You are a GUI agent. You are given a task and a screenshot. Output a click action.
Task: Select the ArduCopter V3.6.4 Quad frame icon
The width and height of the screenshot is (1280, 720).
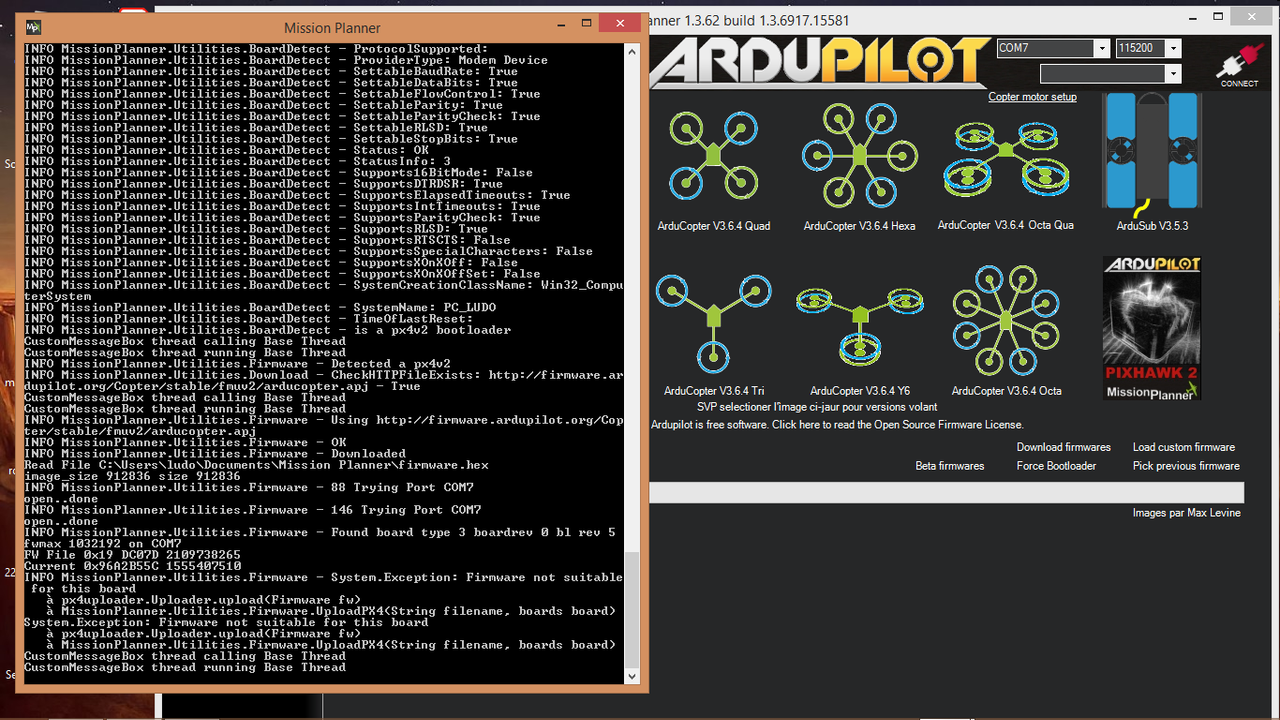point(713,154)
